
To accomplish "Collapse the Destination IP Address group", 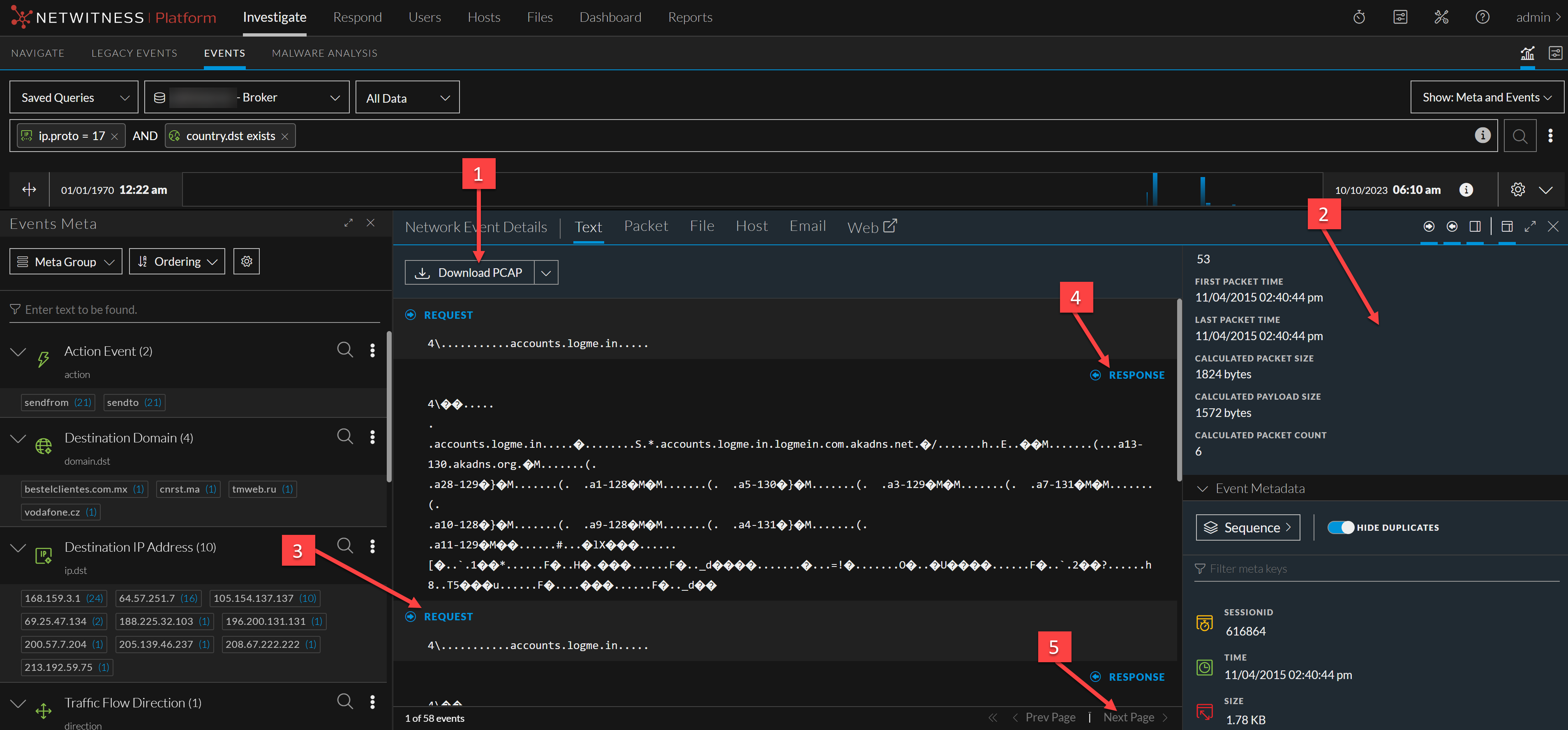I will (x=18, y=547).
